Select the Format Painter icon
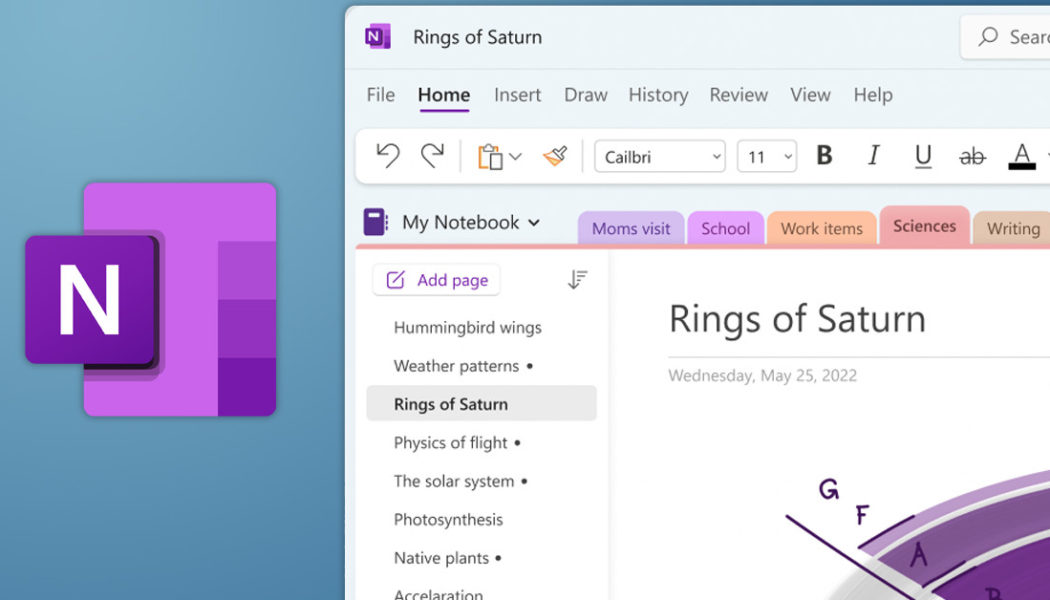This screenshot has height=600, width=1050. (x=555, y=155)
